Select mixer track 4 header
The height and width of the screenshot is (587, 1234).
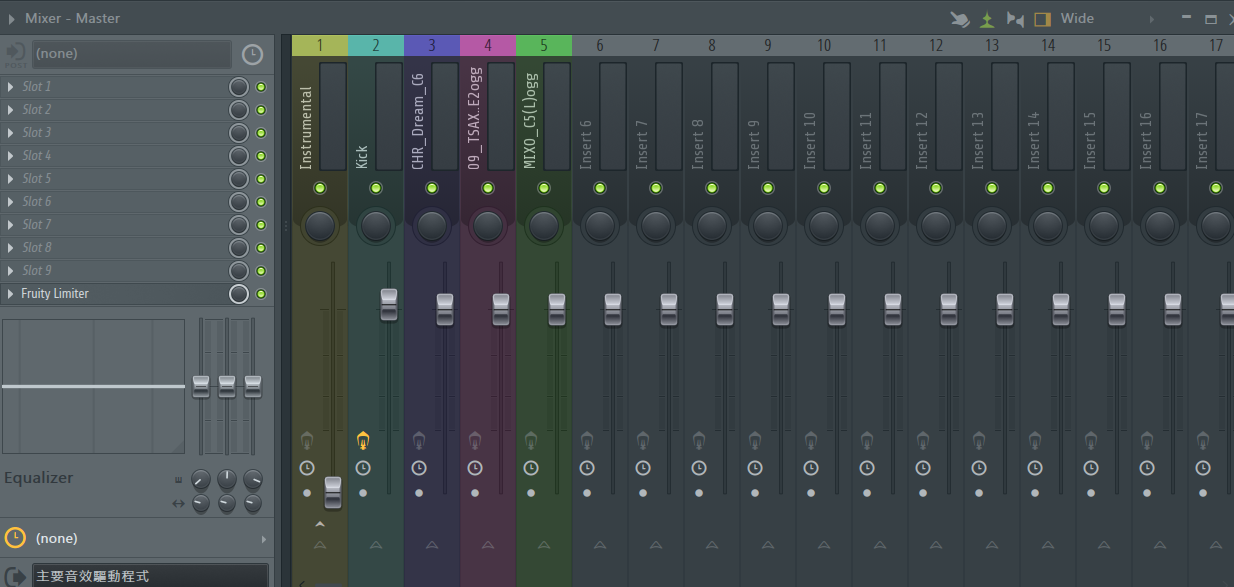click(x=488, y=45)
